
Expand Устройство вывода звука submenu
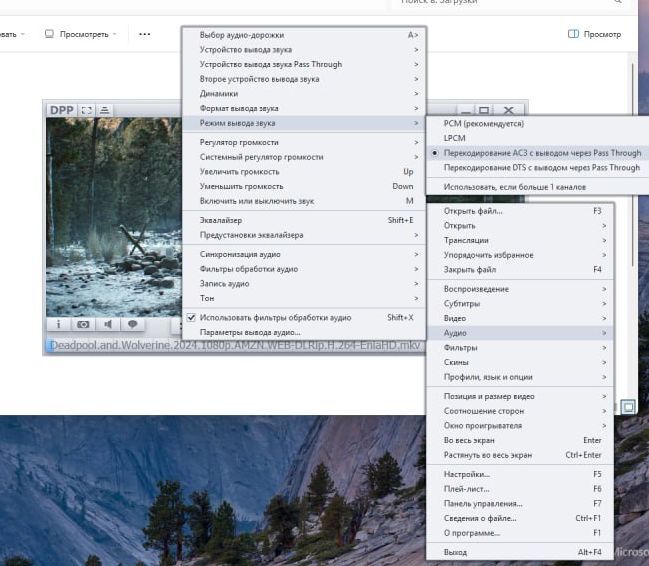click(x=304, y=50)
